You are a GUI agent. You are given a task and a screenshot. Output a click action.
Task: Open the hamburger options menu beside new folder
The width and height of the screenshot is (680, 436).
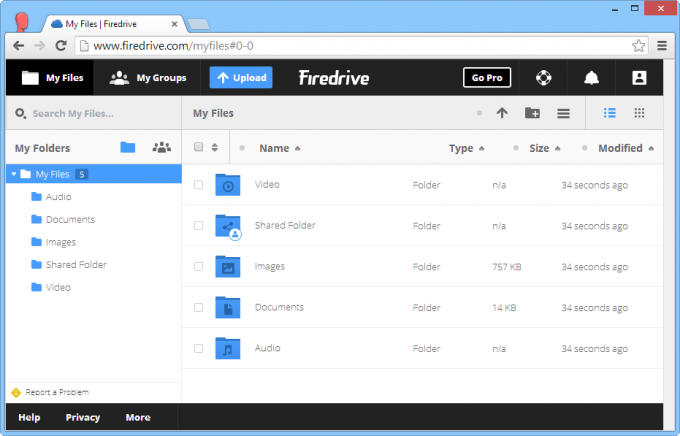click(563, 114)
